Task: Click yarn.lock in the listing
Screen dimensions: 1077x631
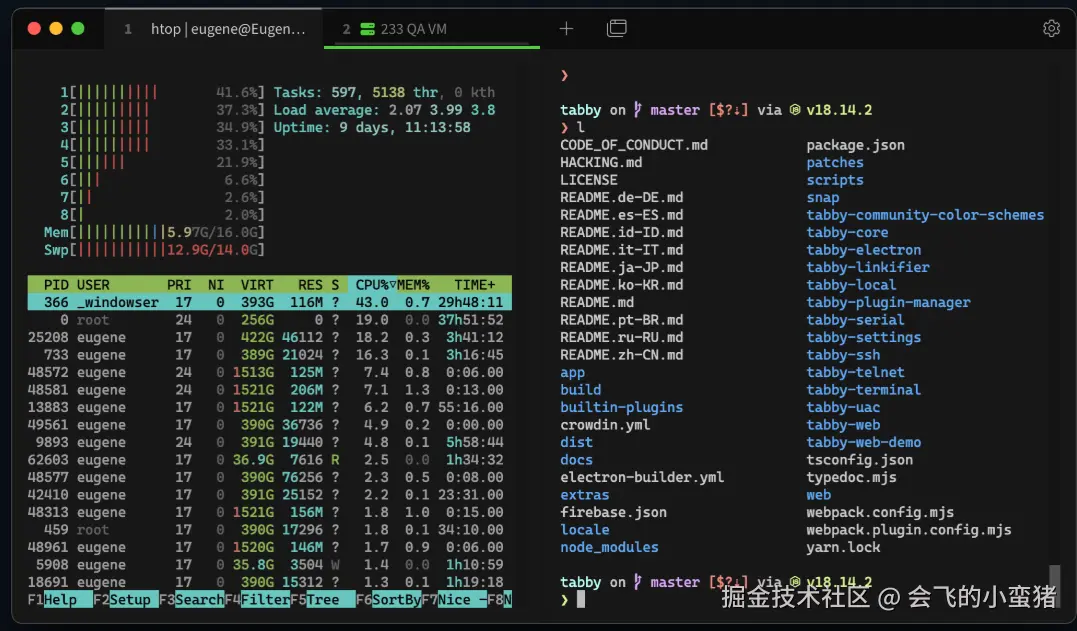Action: [x=843, y=547]
